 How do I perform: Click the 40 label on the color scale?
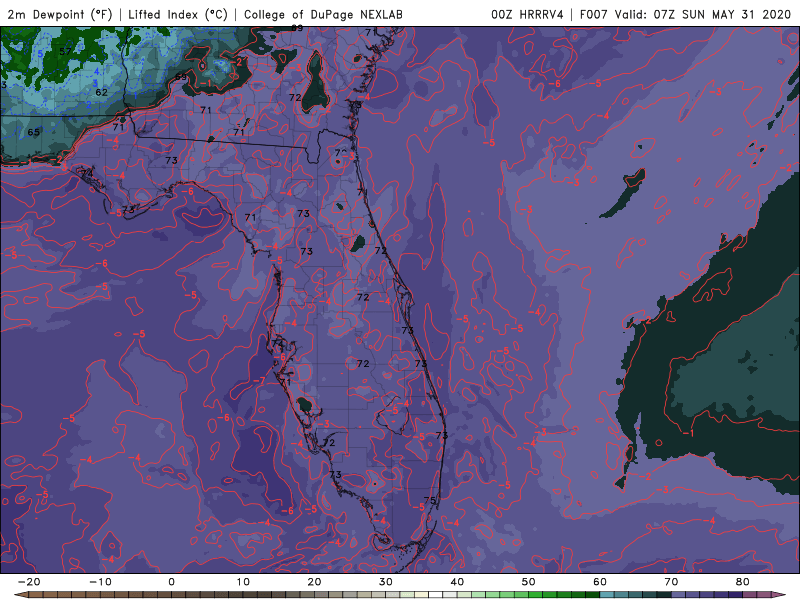coord(457,582)
